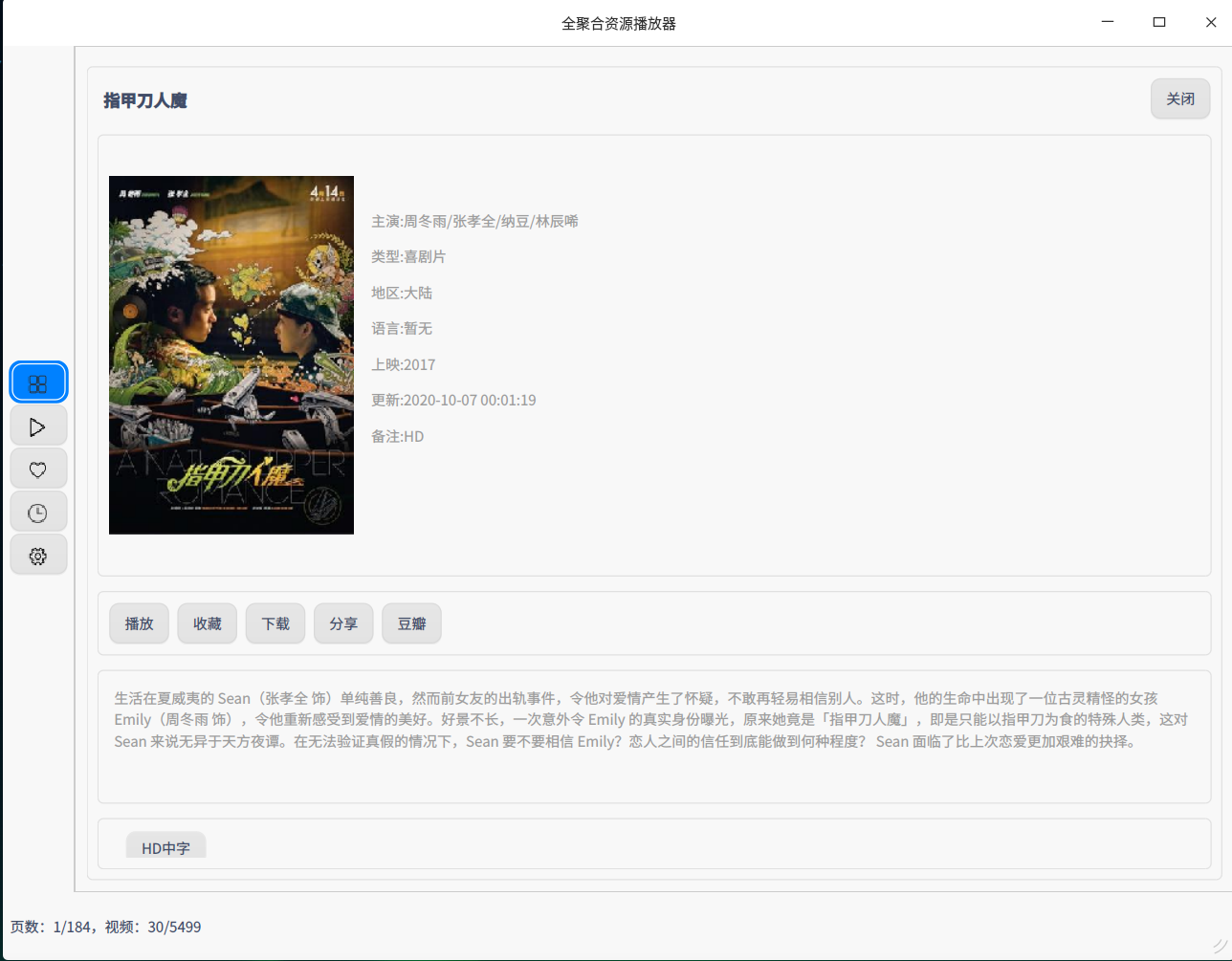Click the 指甲刀人魔 movie poster
Image resolution: width=1232 pixels, height=961 pixels.
click(x=231, y=355)
